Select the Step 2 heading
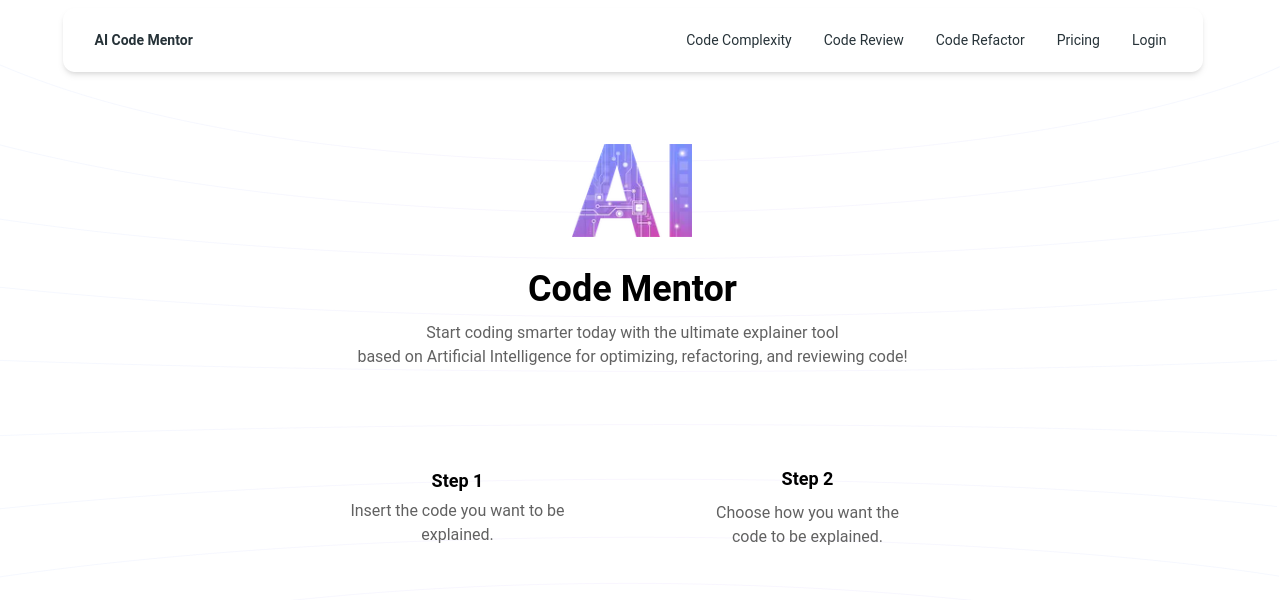The width and height of the screenshot is (1280, 600). (807, 479)
